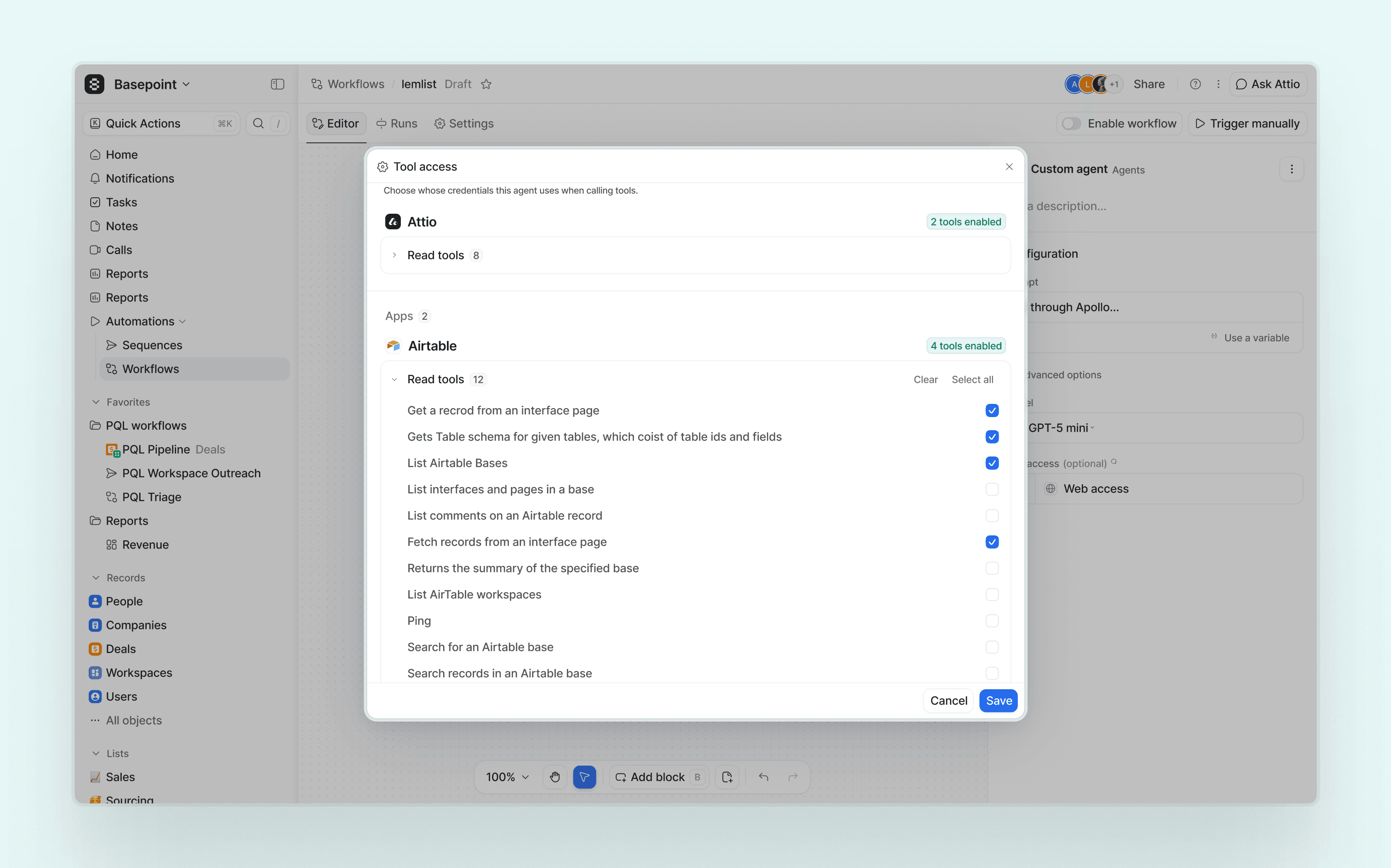
Task: Open Ask Attio assistant
Action: coord(1268,85)
